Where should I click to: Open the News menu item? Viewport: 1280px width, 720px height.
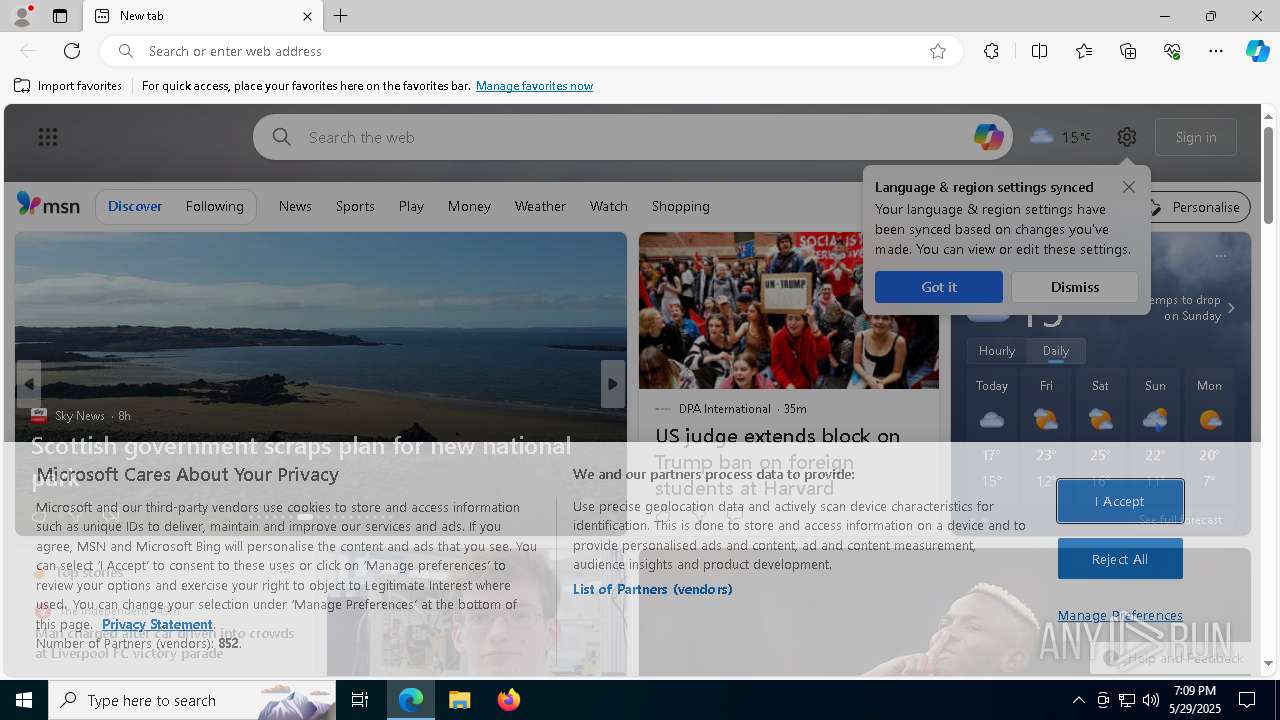(295, 206)
